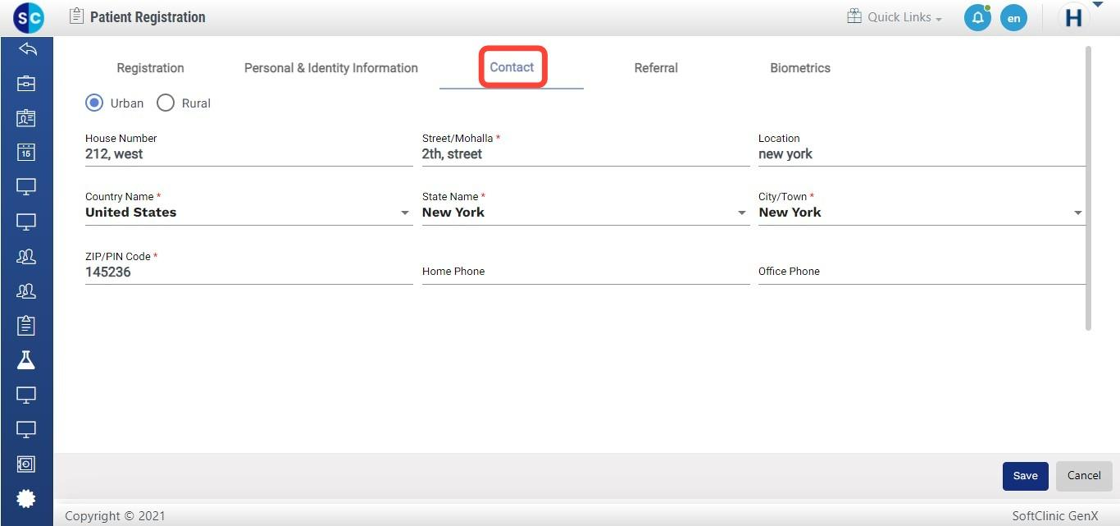Click the Cancel button
The image size is (1120, 526).
[1084, 476]
